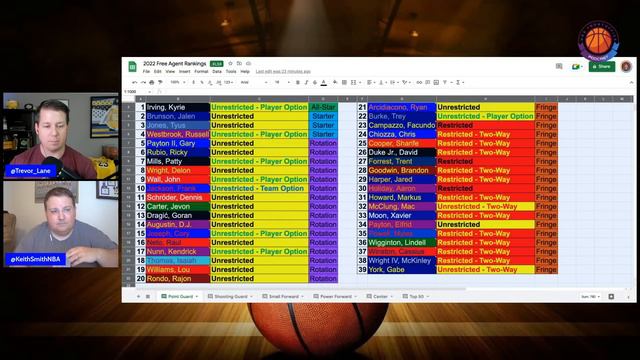Insert a comment from toolbar
This screenshot has height=360, width=640.
428,82
